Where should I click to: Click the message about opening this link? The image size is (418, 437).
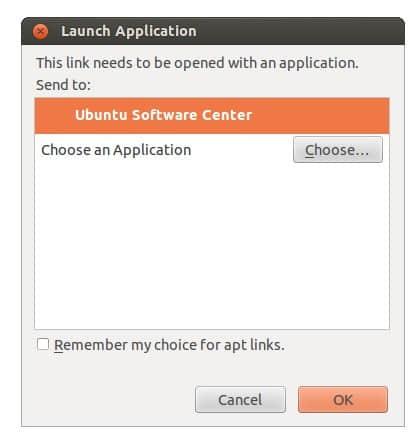coord(197,63)
